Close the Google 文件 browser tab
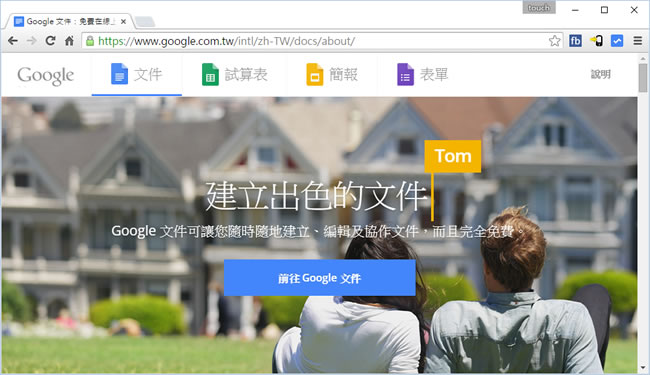This screenshot has height=375, width=650. 123,22
